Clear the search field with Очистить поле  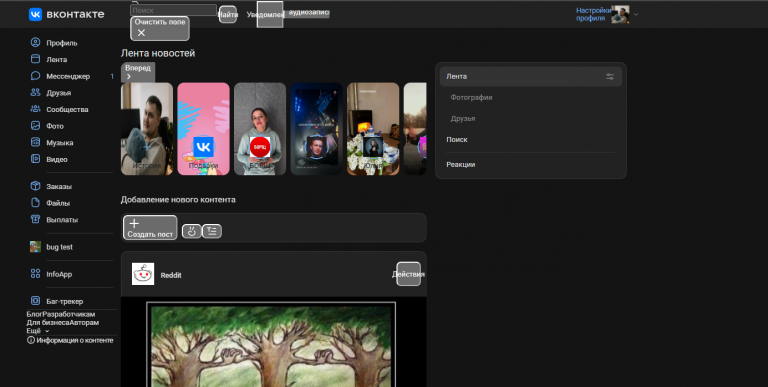[160, 28]
